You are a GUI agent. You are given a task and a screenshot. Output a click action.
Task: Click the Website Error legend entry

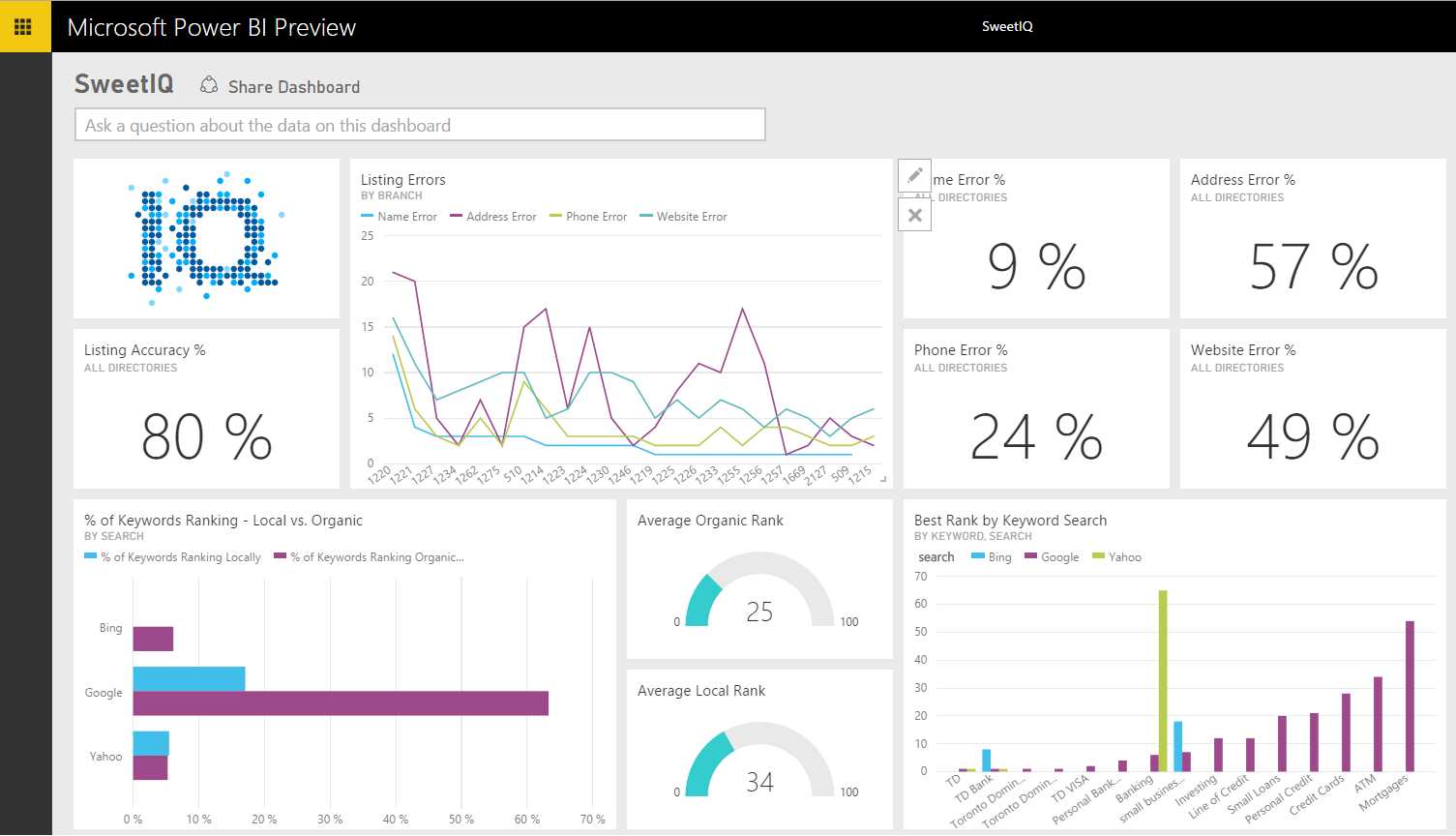point(683,217)
